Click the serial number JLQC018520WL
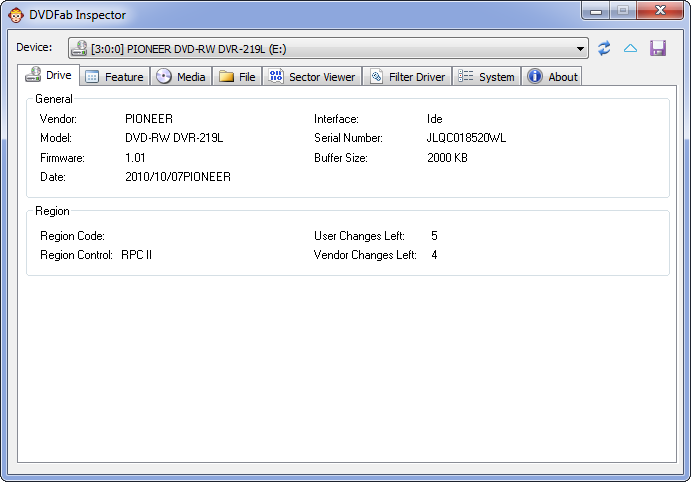 click(x=466, y=138)
